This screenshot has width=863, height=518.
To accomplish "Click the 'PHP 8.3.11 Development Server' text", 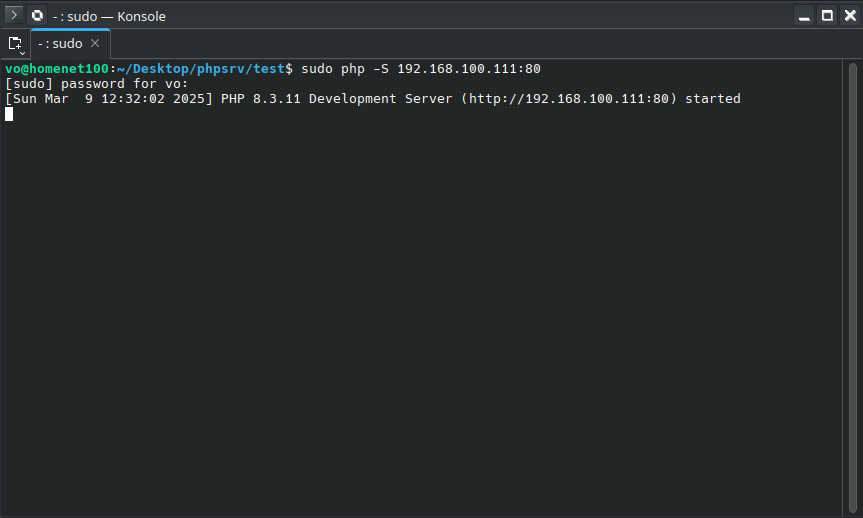I will [x=336, y=99].
